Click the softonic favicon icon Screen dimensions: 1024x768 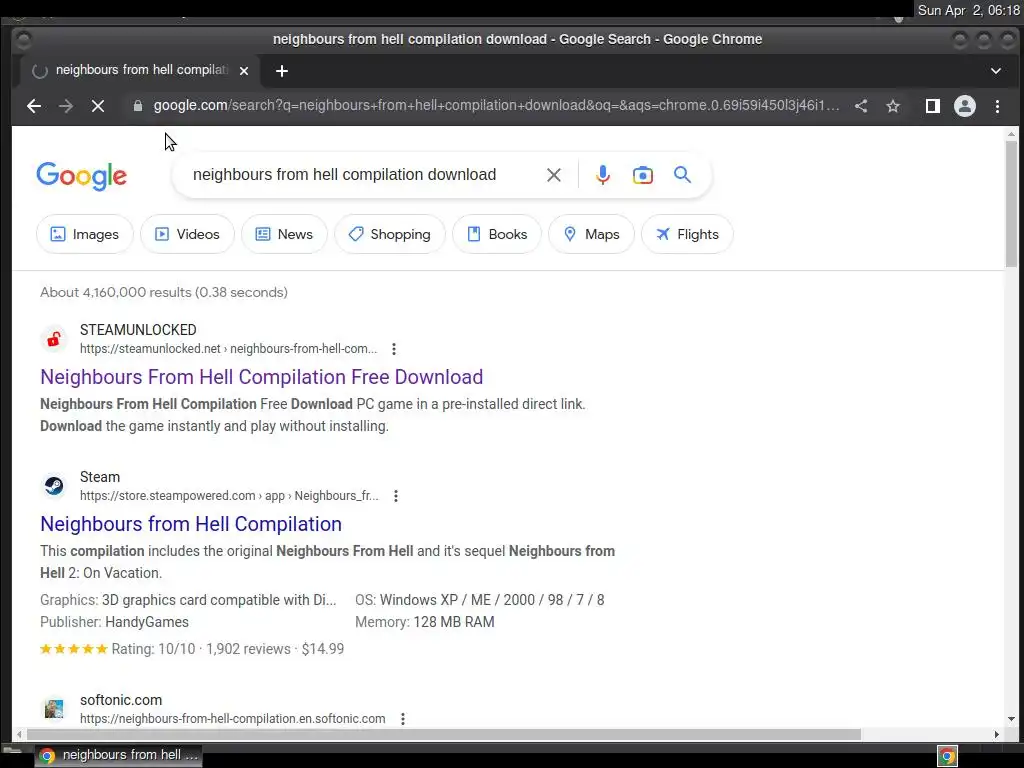point(54,709)
